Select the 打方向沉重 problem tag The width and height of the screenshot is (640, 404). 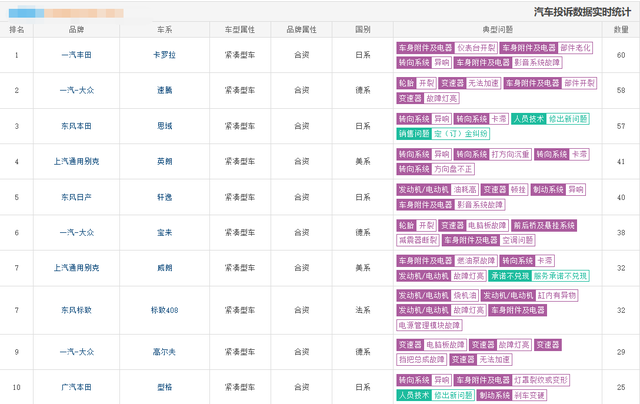pyautogui.click(x=510, y=154)
